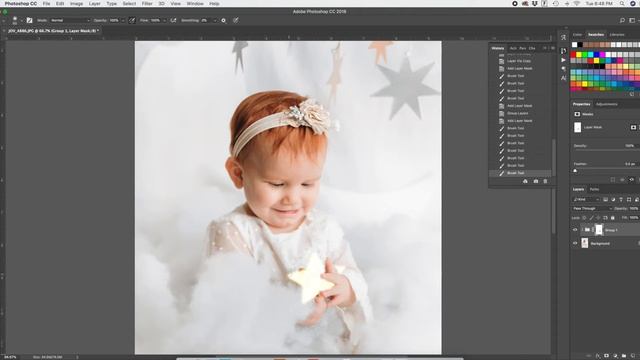Viewport: 640px width, 360px height.
Task: Open the Image menu
Action: (76, 4)
